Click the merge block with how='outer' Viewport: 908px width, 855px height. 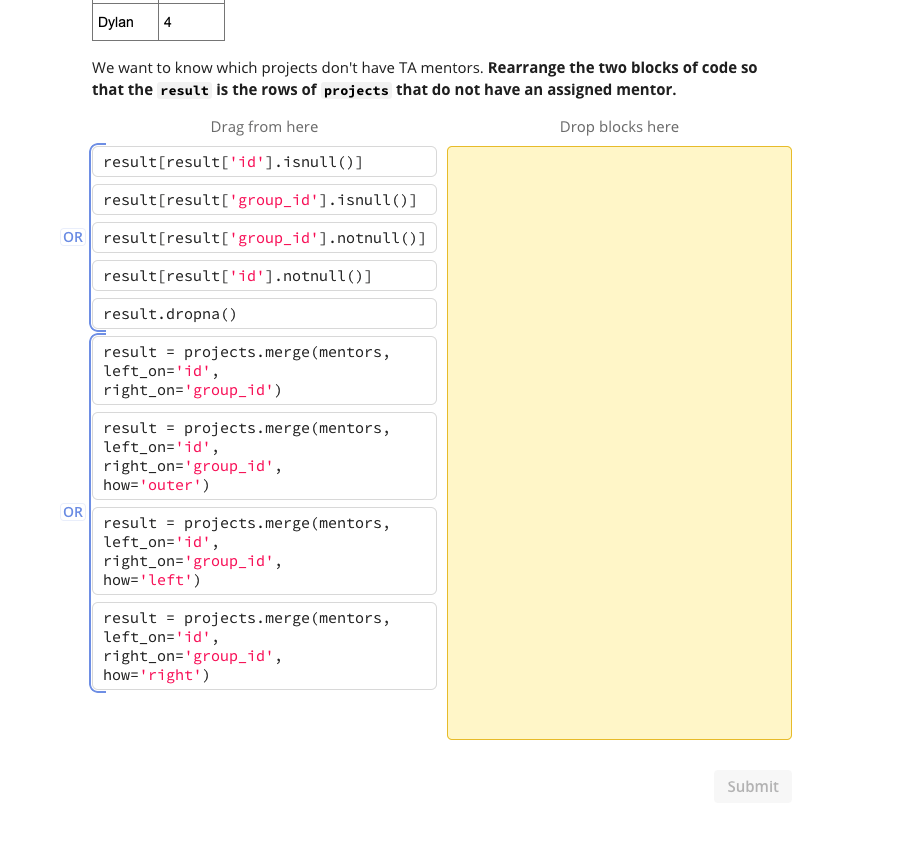[x=264, y=455]
